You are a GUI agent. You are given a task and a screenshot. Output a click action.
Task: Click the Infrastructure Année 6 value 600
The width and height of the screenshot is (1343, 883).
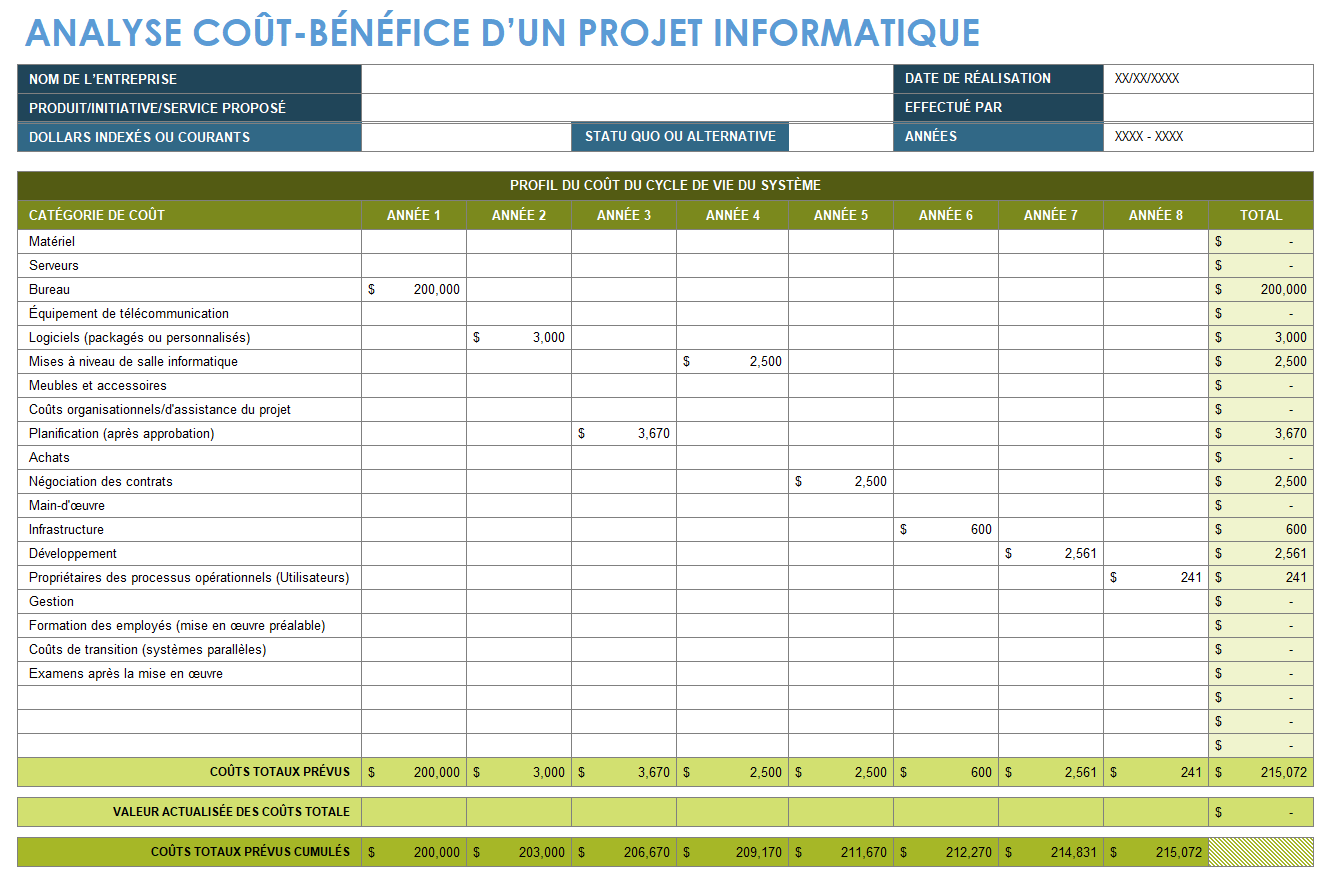pyautogui.click(x=946, y=530)
